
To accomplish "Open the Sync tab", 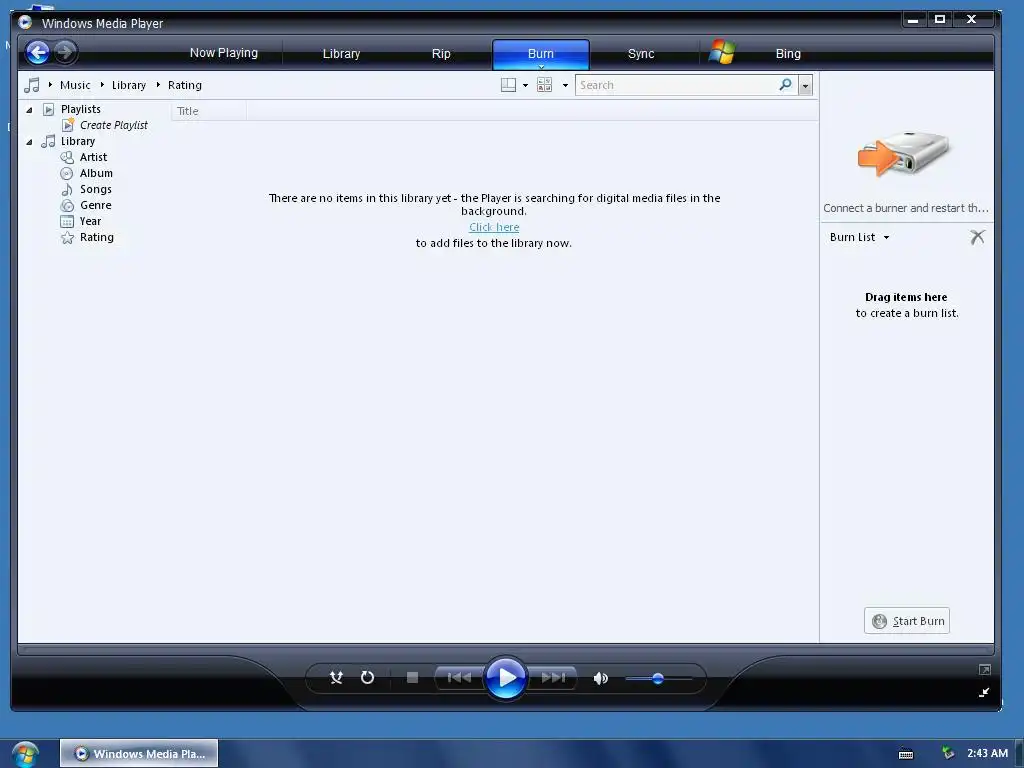I will [641, 54].
